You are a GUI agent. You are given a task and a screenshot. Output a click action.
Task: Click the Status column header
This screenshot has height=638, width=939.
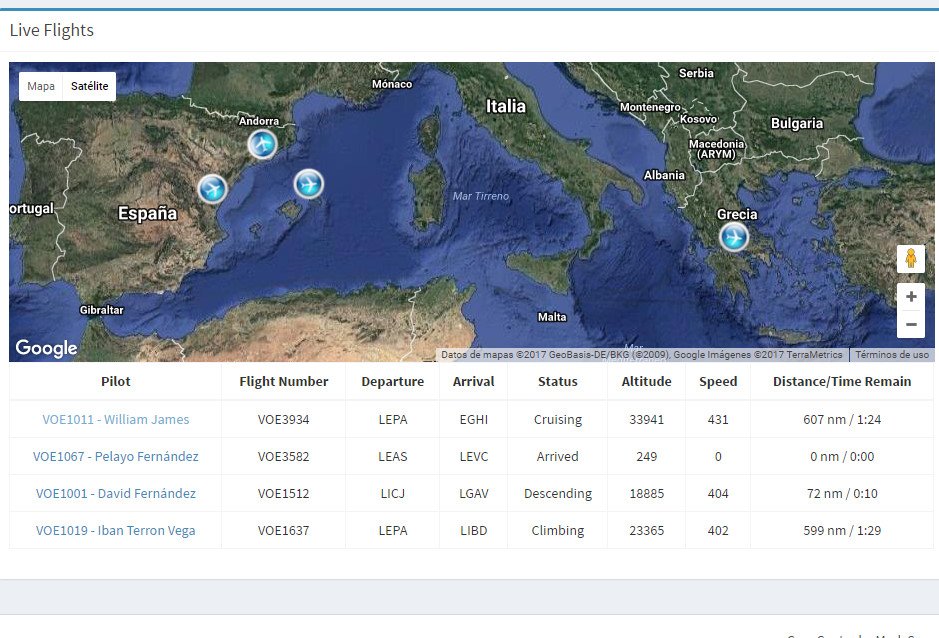558,382
